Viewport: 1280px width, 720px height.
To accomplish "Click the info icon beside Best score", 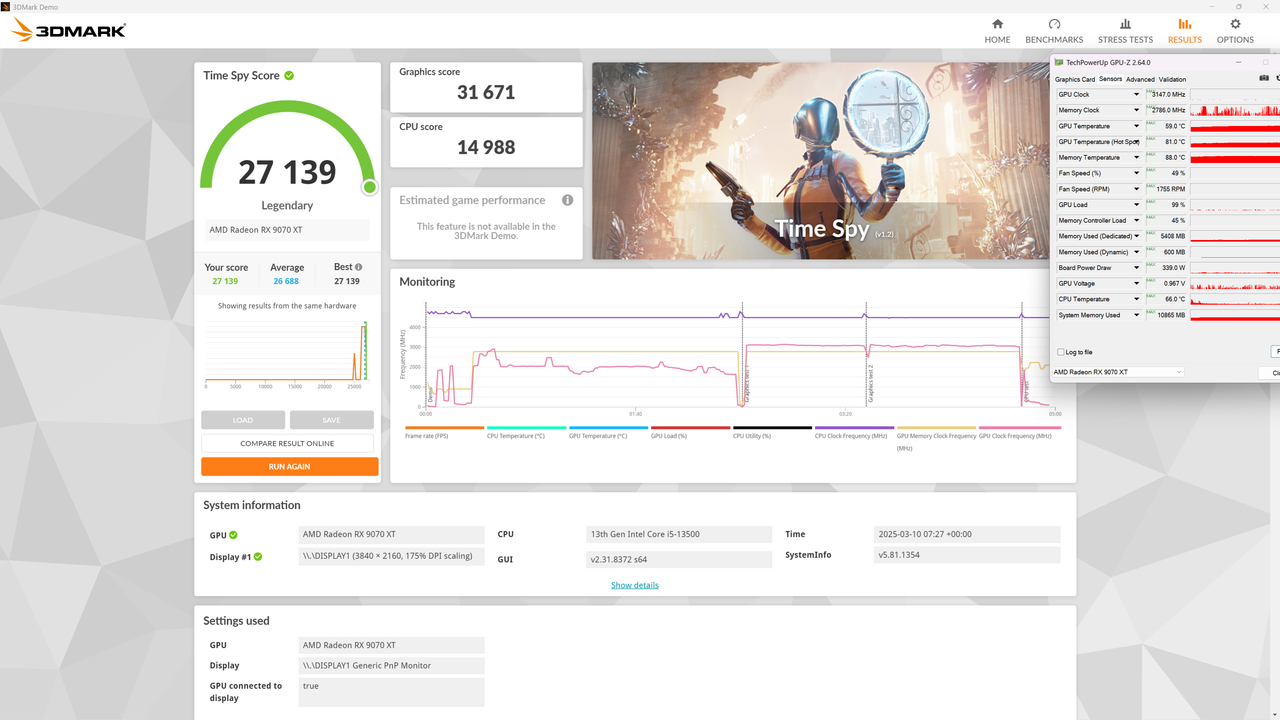I will pos(358,267).
